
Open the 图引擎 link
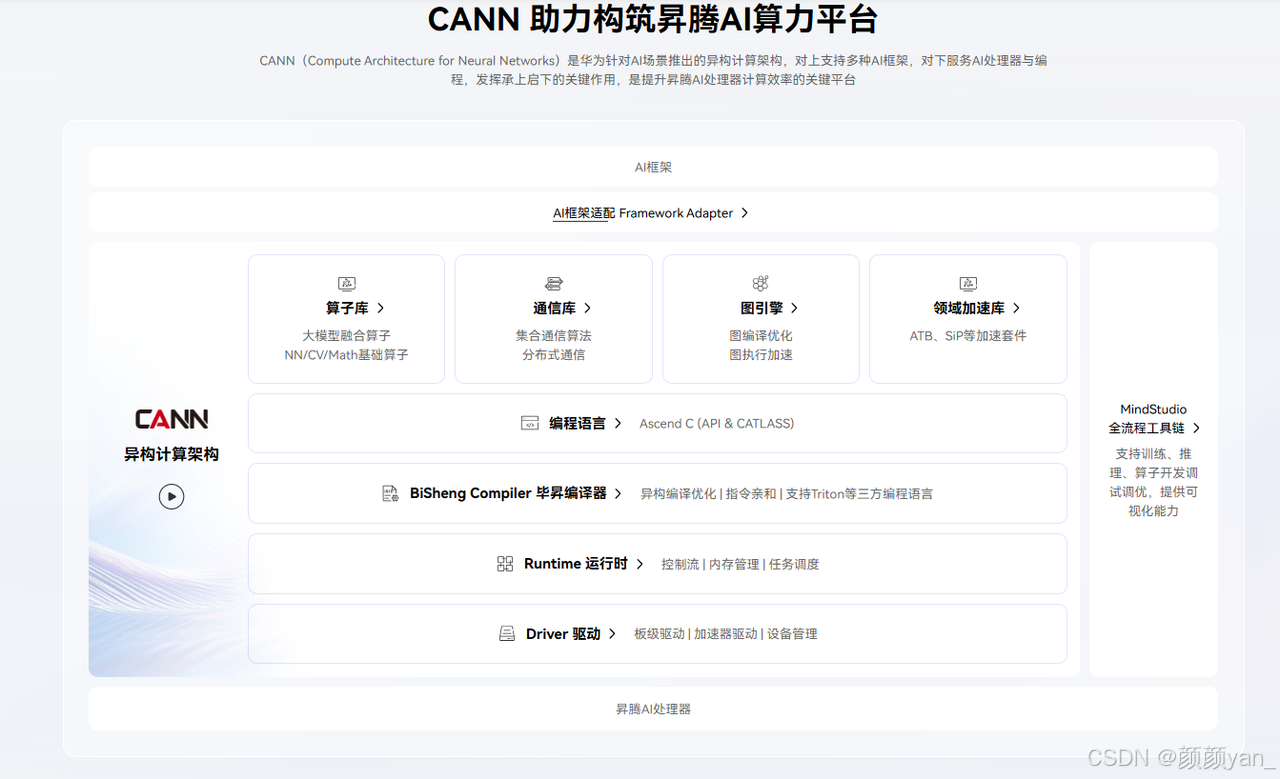[x=761, y=308]
